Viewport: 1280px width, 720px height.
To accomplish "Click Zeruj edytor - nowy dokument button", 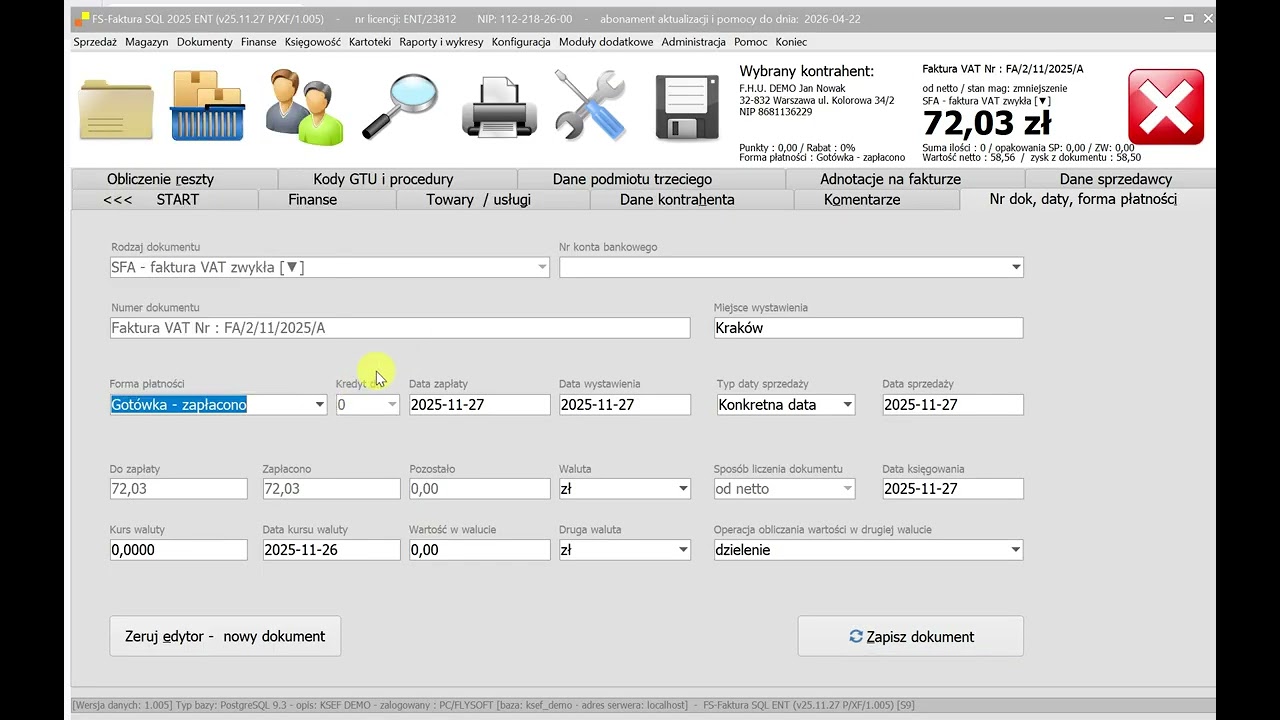I will [x=225, y=636].
